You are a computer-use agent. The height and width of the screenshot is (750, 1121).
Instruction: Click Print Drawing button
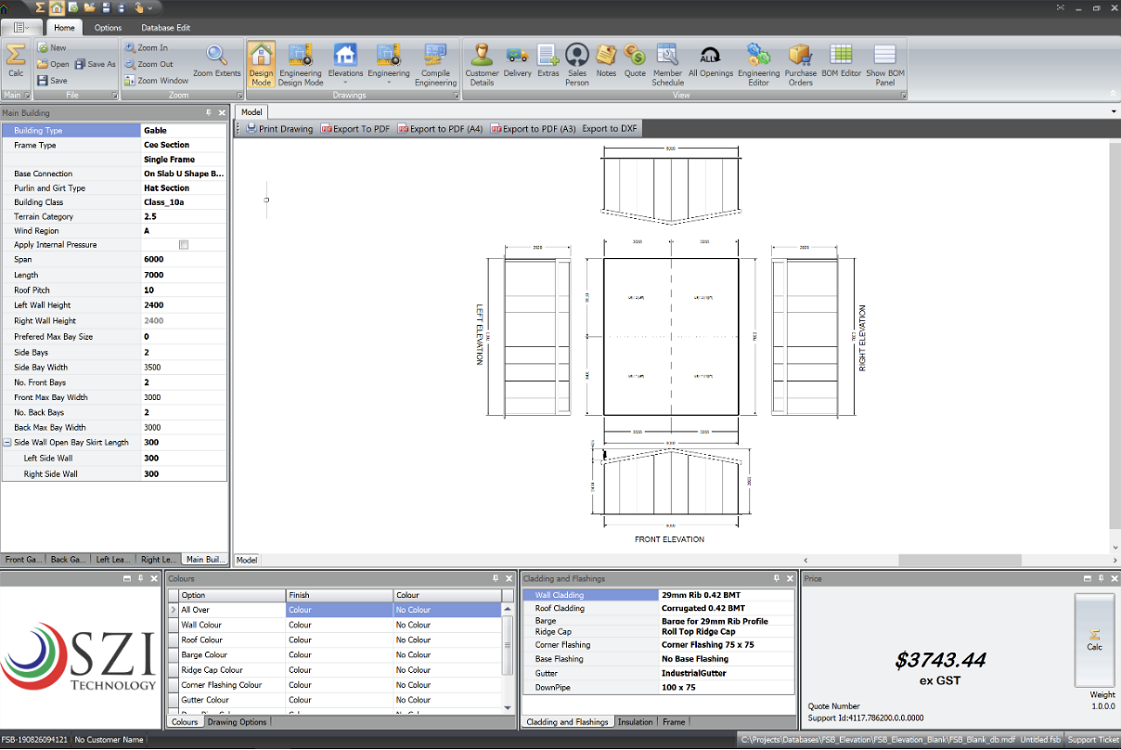(280, 129)
